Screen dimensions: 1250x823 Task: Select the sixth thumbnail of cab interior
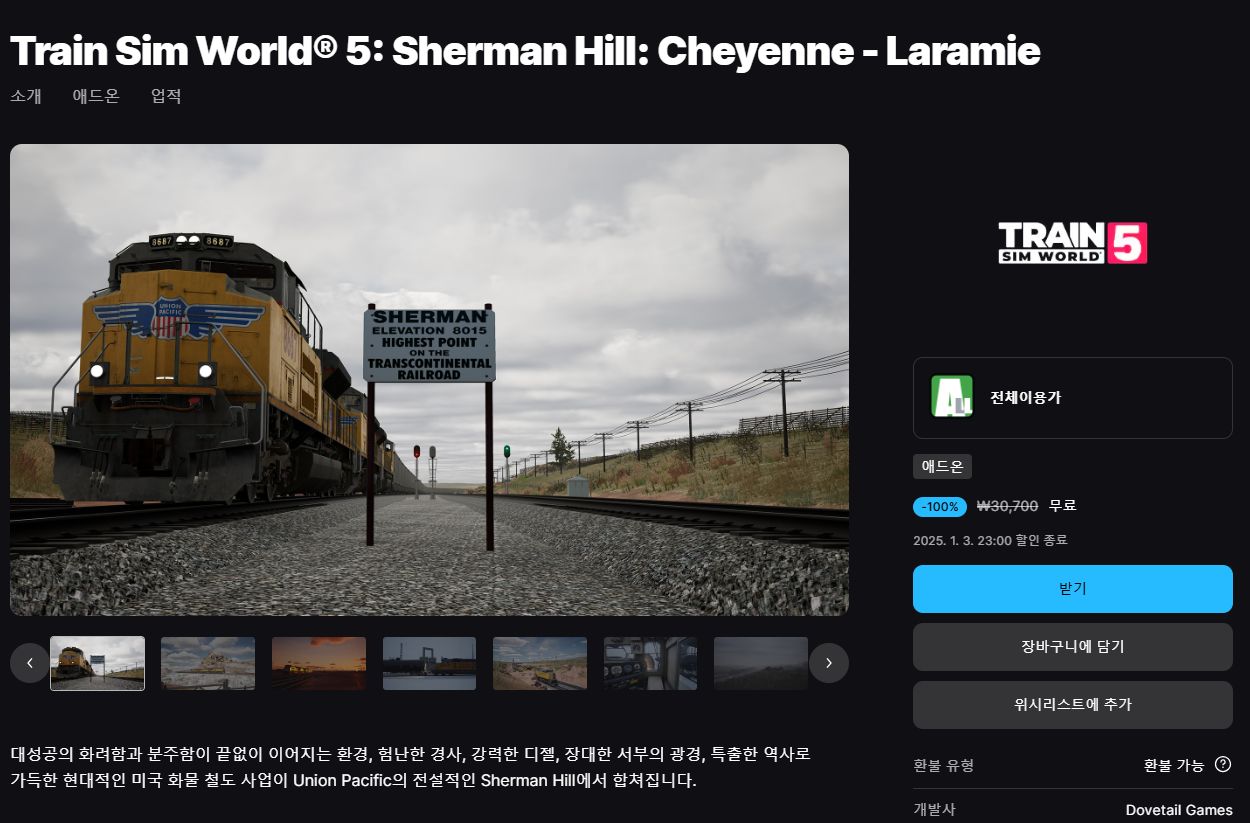[651, 663]
